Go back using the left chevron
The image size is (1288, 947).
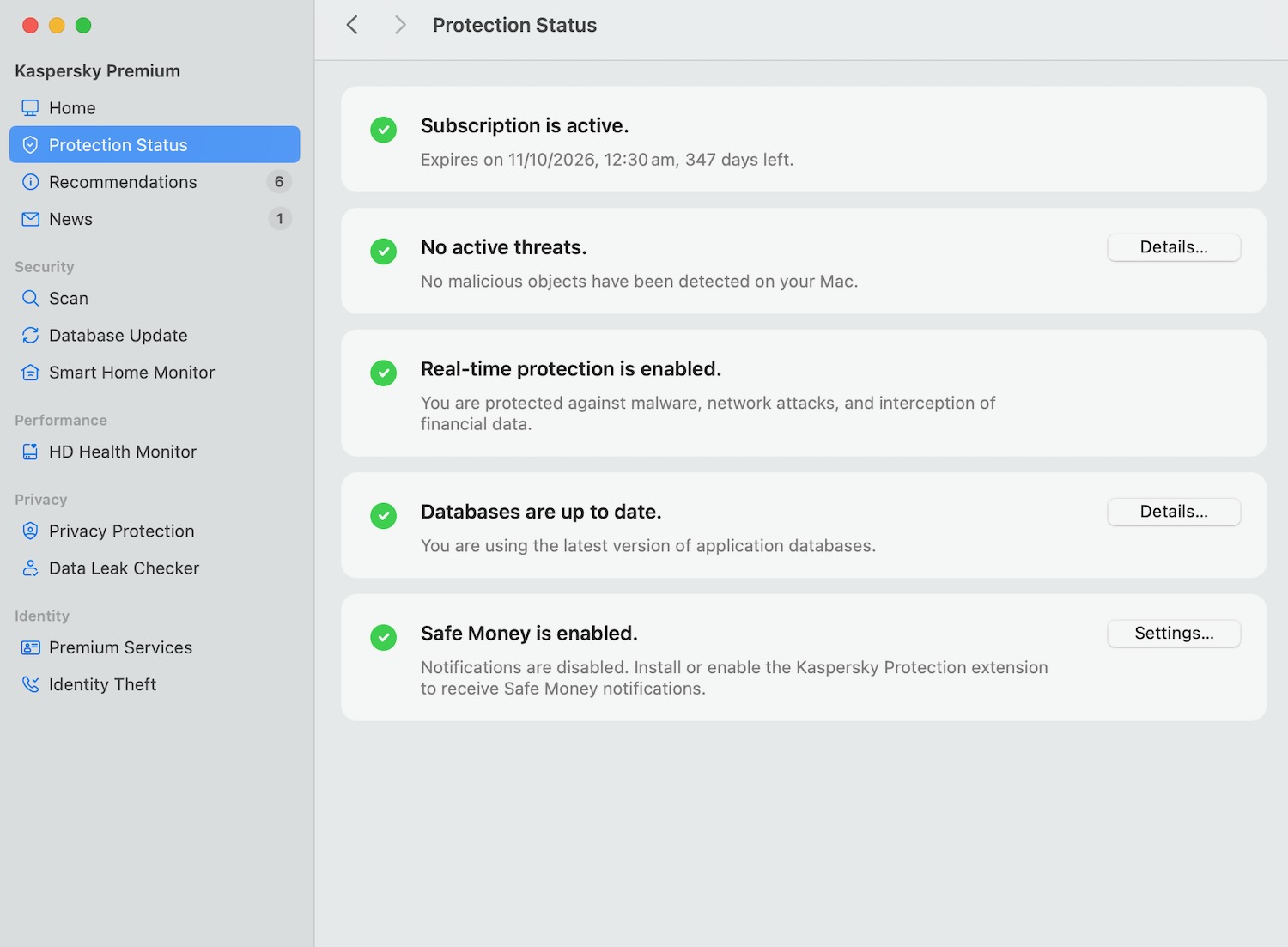[352, 25]
